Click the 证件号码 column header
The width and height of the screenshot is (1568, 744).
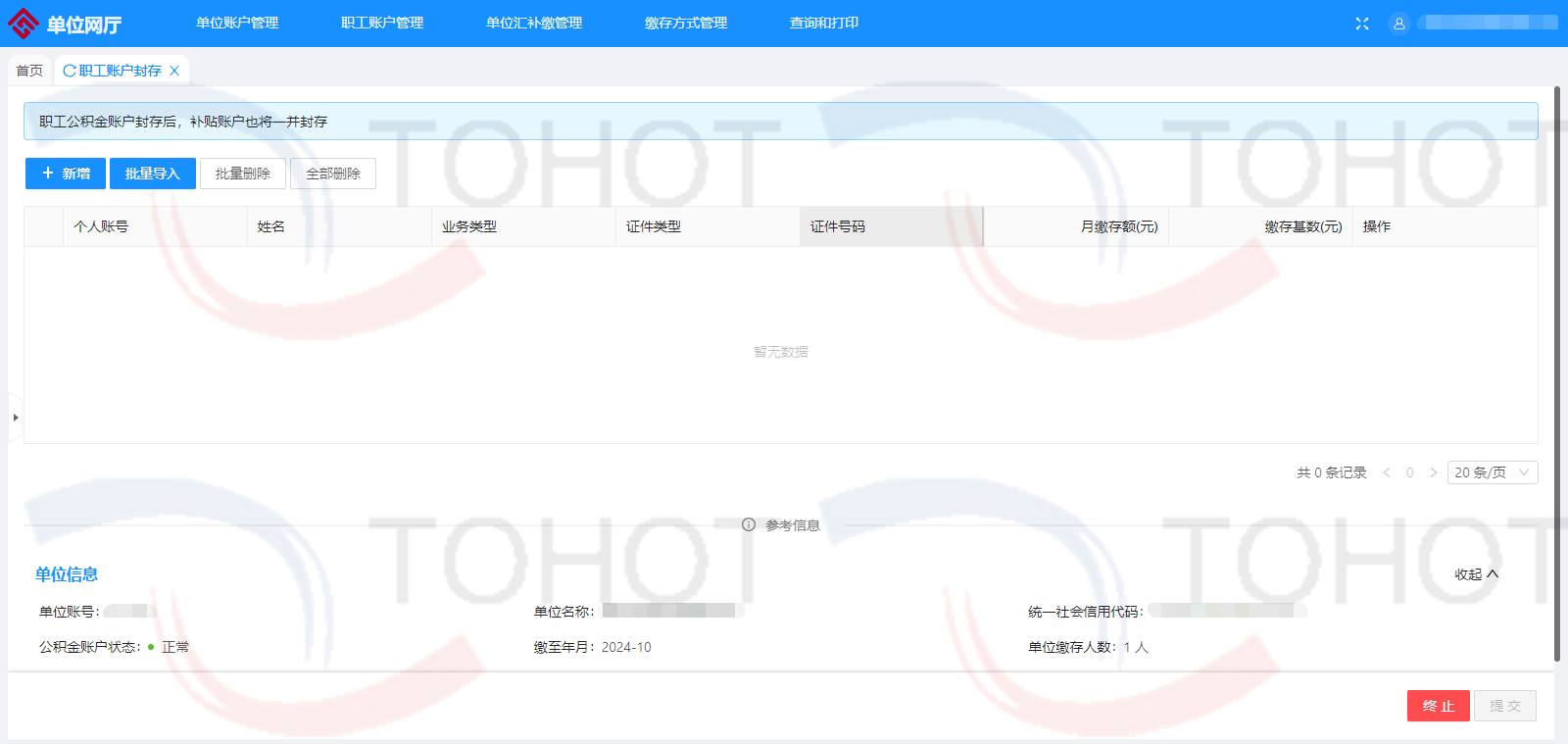tap(838, 226)
